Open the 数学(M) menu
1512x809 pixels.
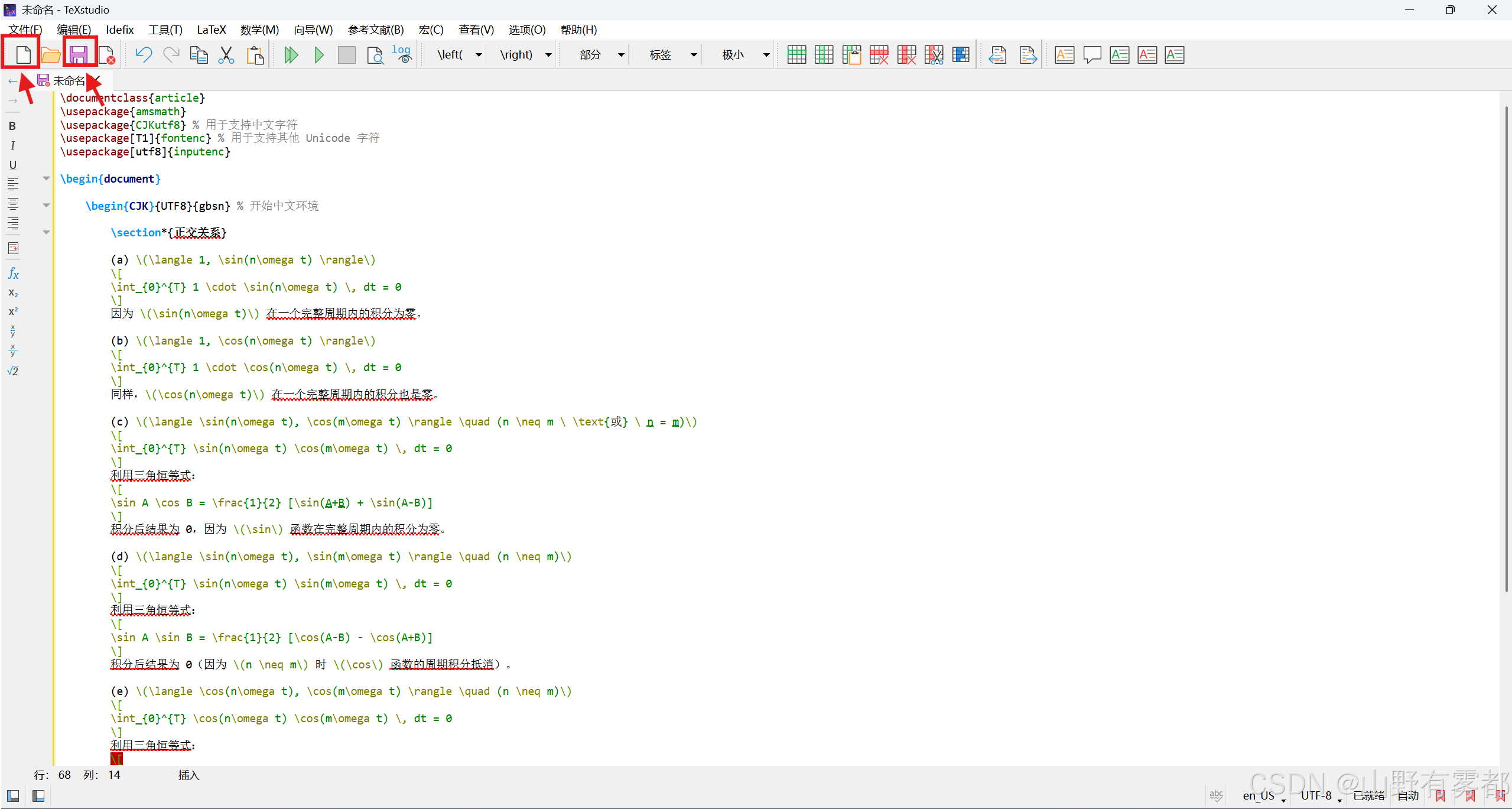click(x=259, y=30)
